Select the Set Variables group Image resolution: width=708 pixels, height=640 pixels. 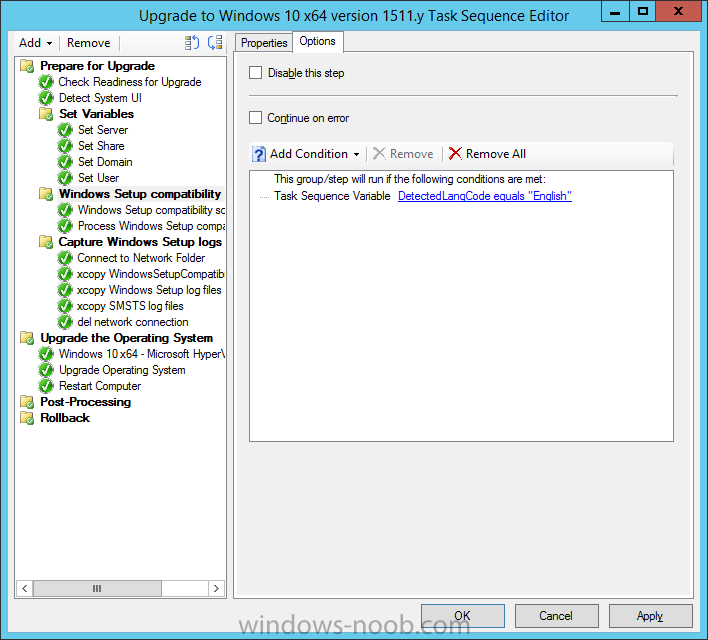[96, 114]
